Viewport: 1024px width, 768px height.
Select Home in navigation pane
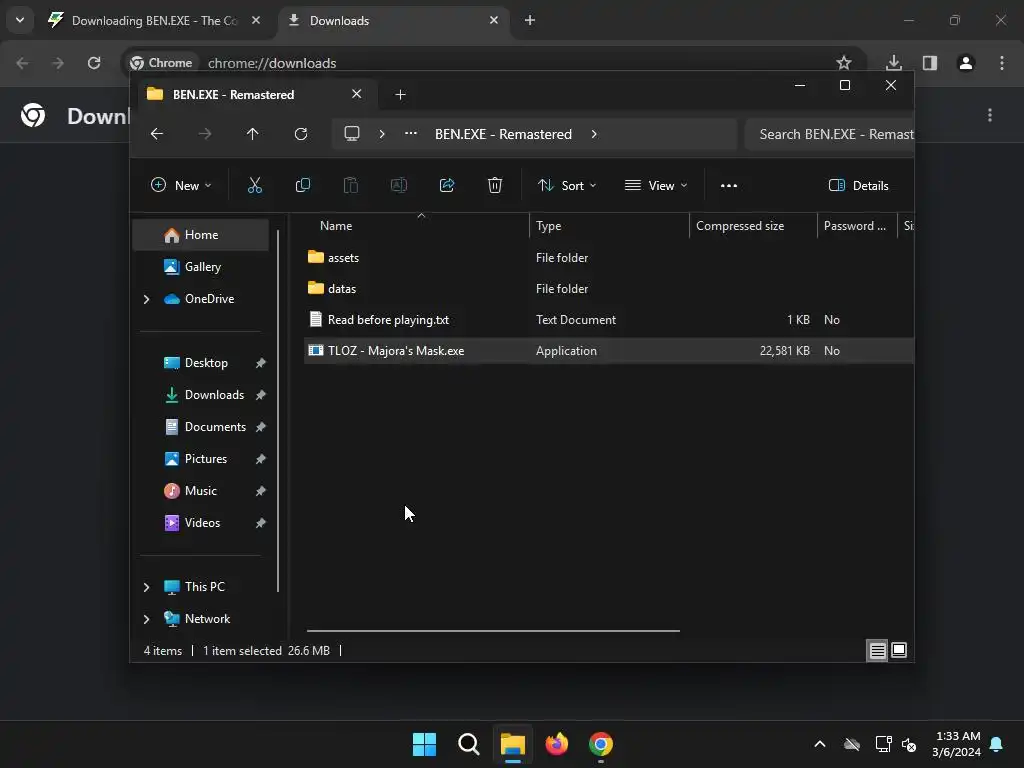pyautogui.click(x=201, y=235)
